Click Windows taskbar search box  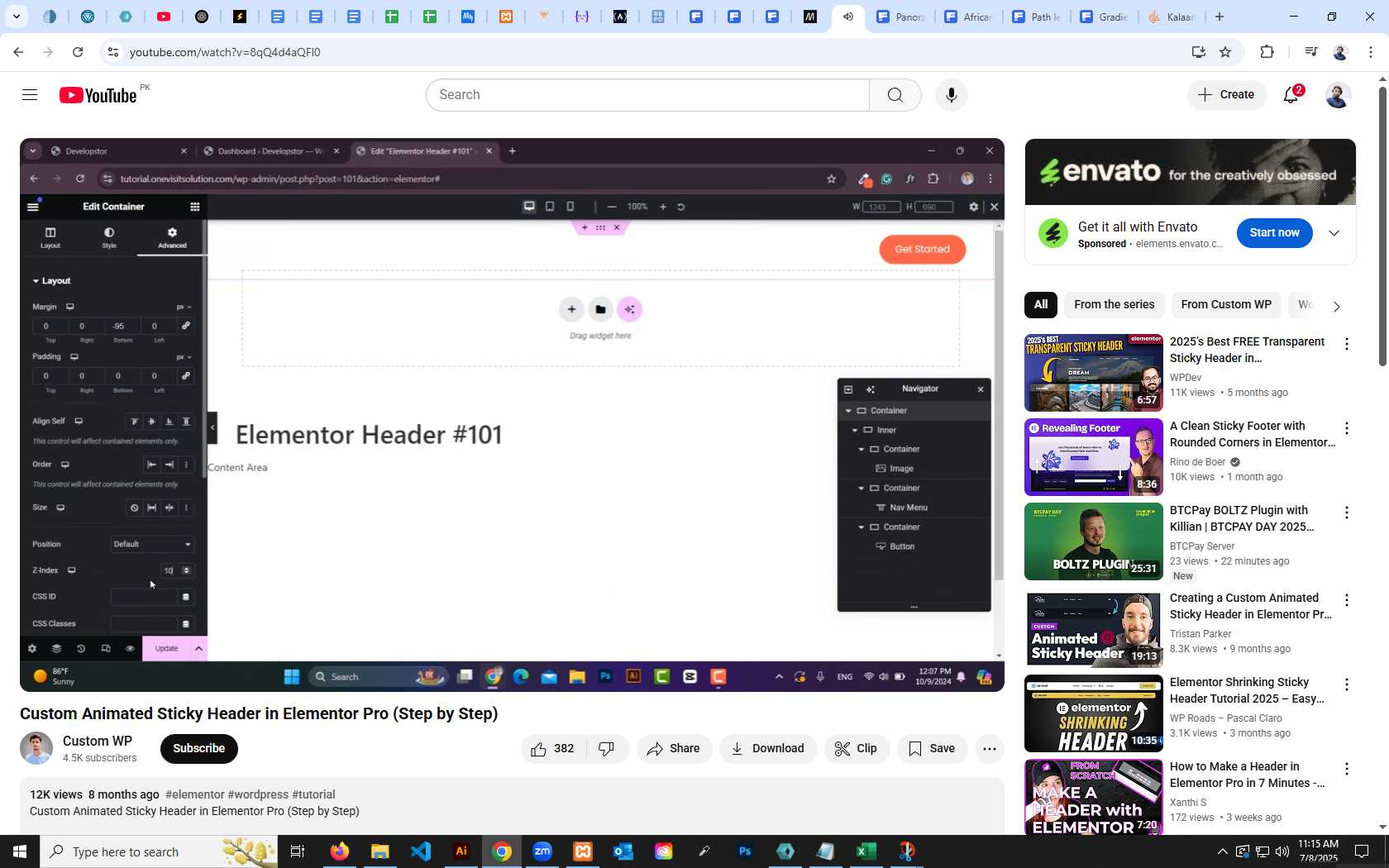tap(159, 851)
